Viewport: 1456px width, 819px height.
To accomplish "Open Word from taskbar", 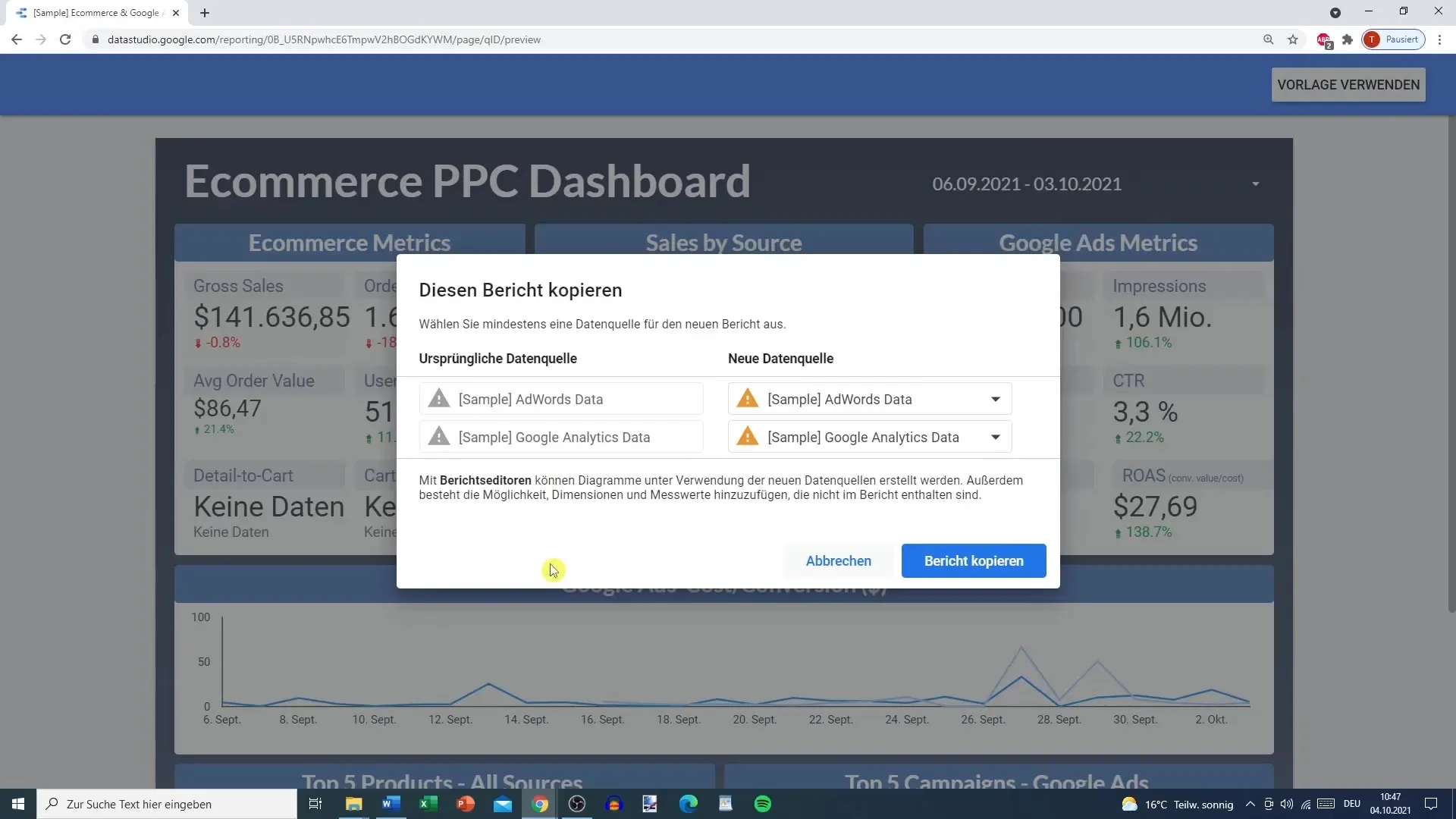I will (391, 804).
